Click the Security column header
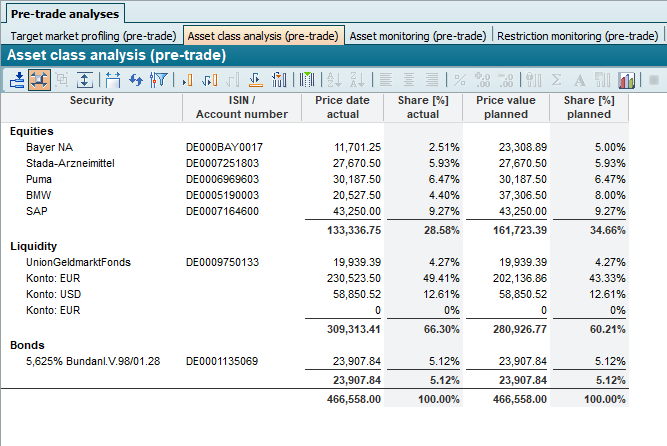This screenshot has height=446, width=667. tap(91, 100)
